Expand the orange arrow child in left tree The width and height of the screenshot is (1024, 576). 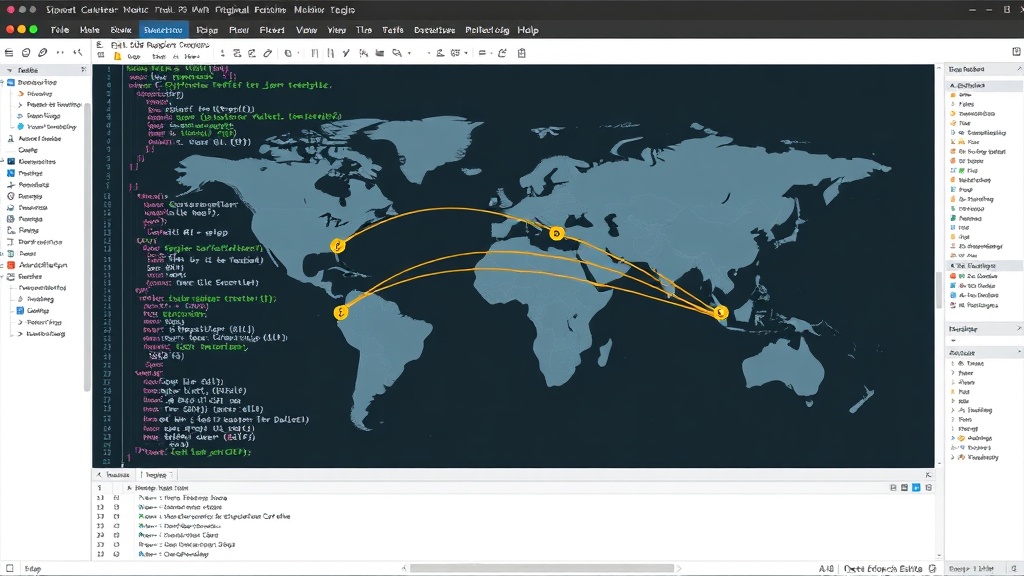(x=21, y=93)
